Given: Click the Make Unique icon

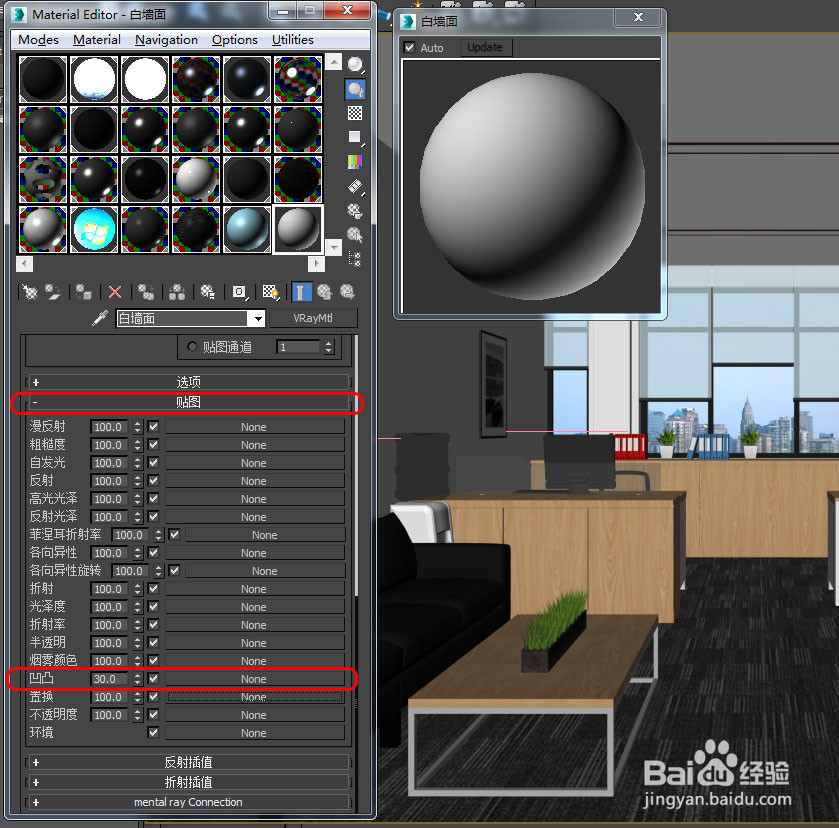Looking at the screenshot, I should [177, 292].
